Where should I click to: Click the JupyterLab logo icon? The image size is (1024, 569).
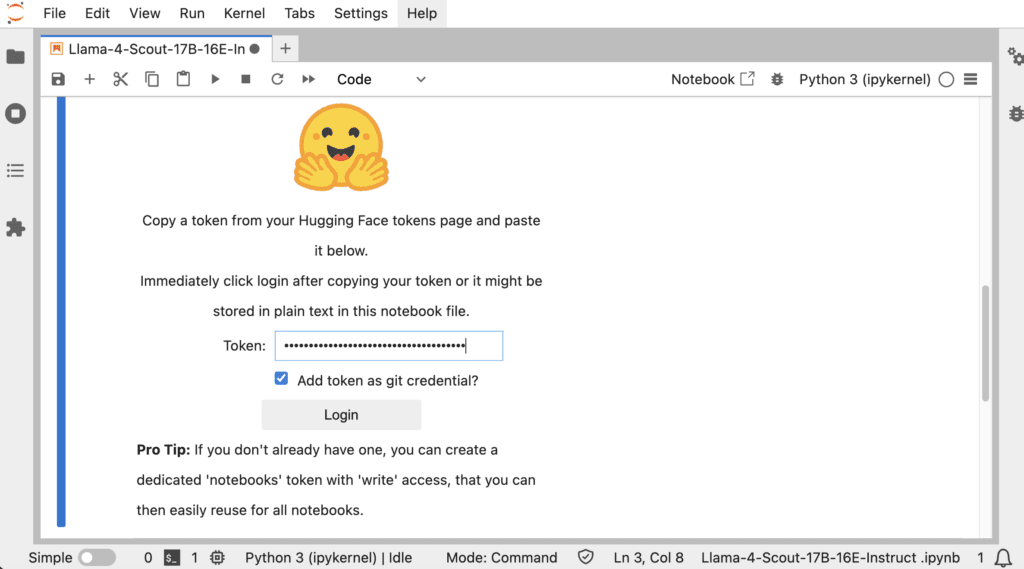pos(15,12)
